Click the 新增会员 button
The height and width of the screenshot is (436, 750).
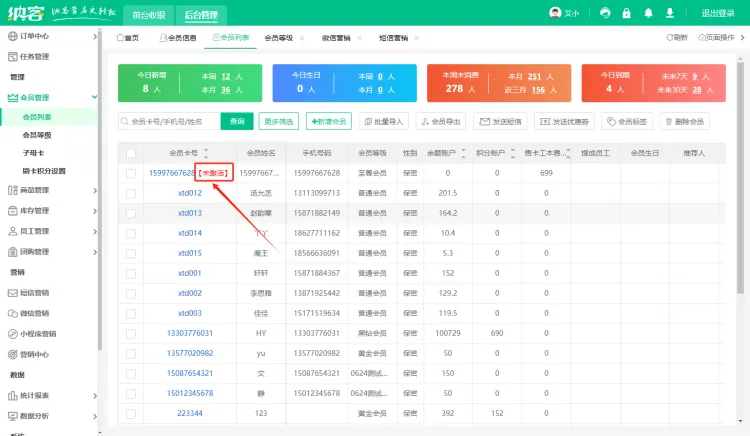[329, 121]
